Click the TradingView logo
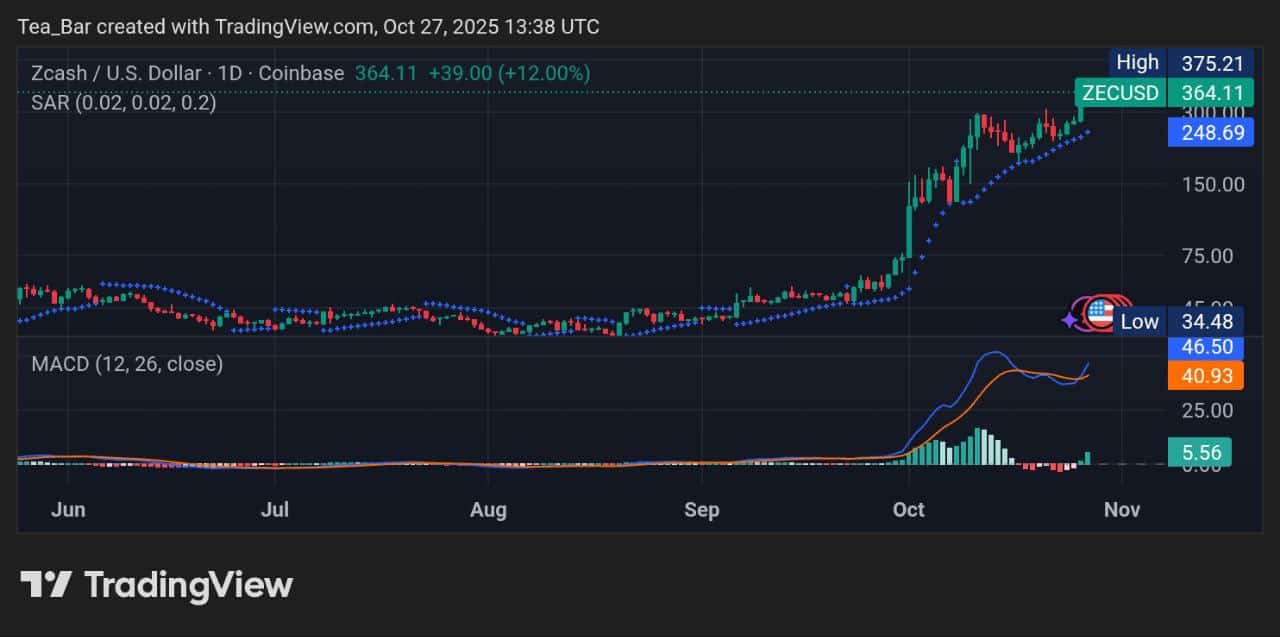1280x637 pixels. point(156,585)
